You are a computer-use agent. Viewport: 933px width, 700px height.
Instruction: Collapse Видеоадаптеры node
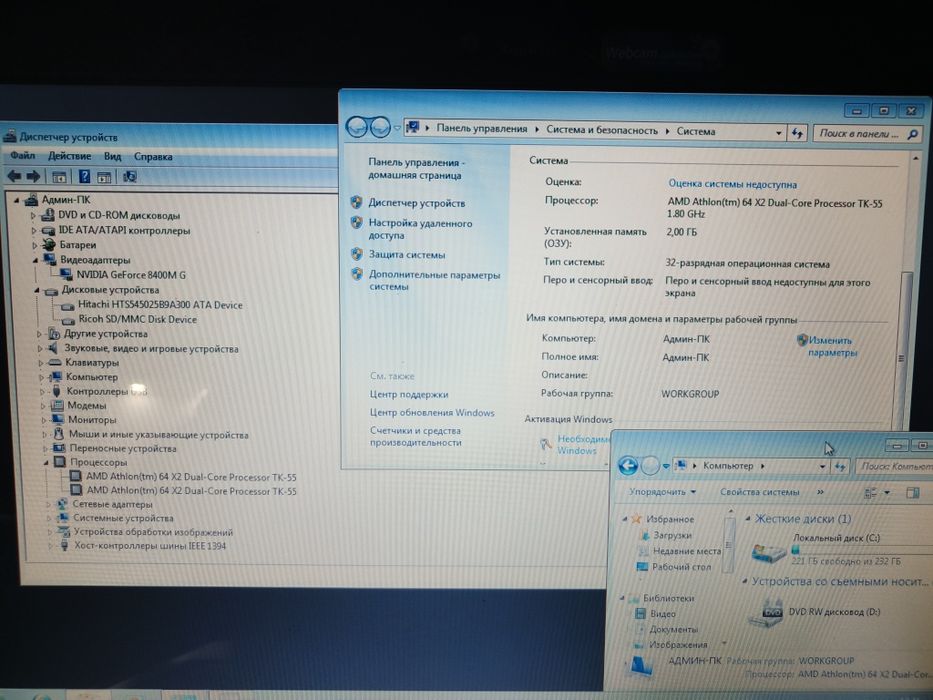pyautogui.click(x=35, y=260)
